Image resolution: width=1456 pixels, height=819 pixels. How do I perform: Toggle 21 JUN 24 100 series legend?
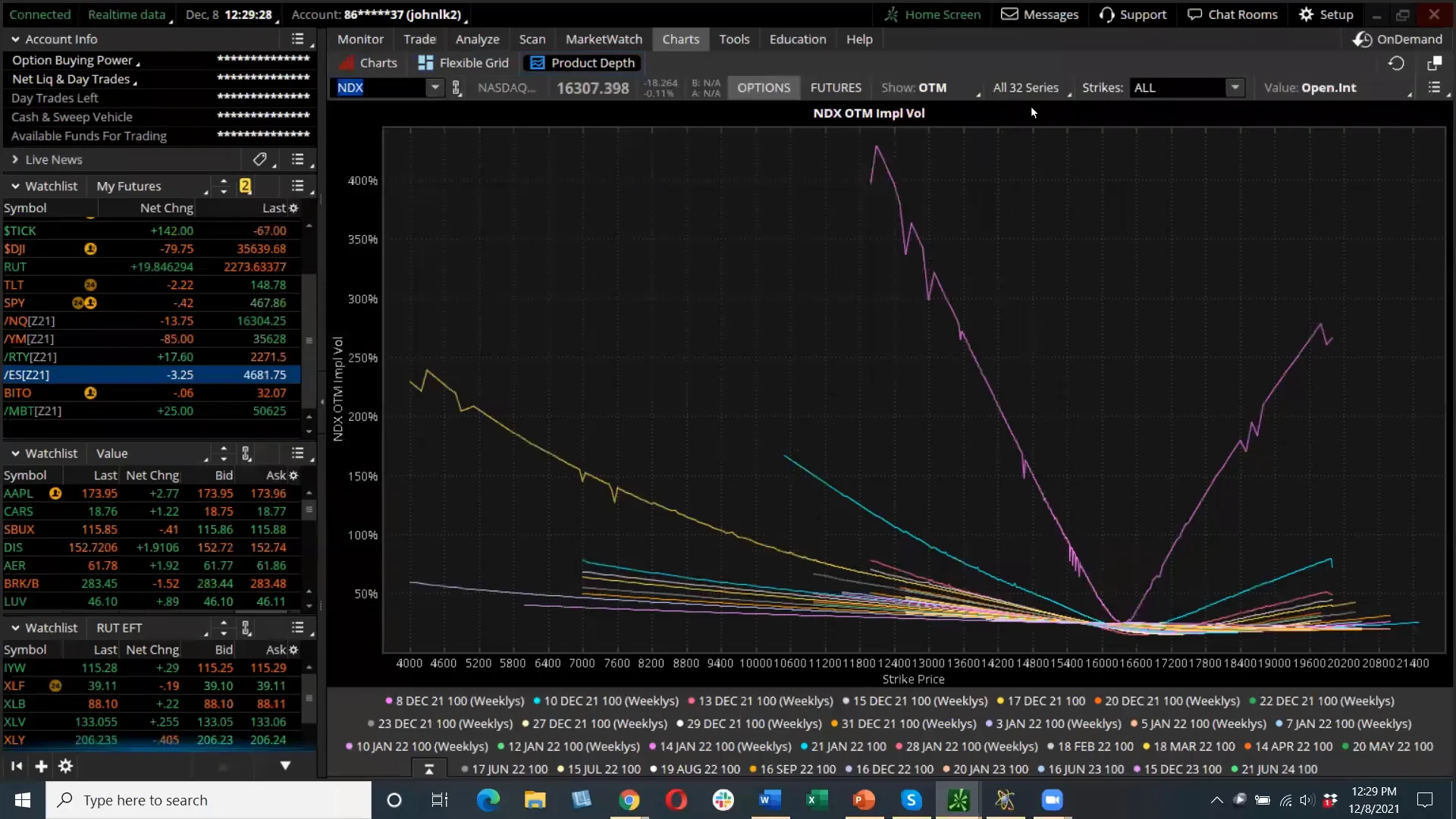pyautogui.click(x=1274, y=769)
